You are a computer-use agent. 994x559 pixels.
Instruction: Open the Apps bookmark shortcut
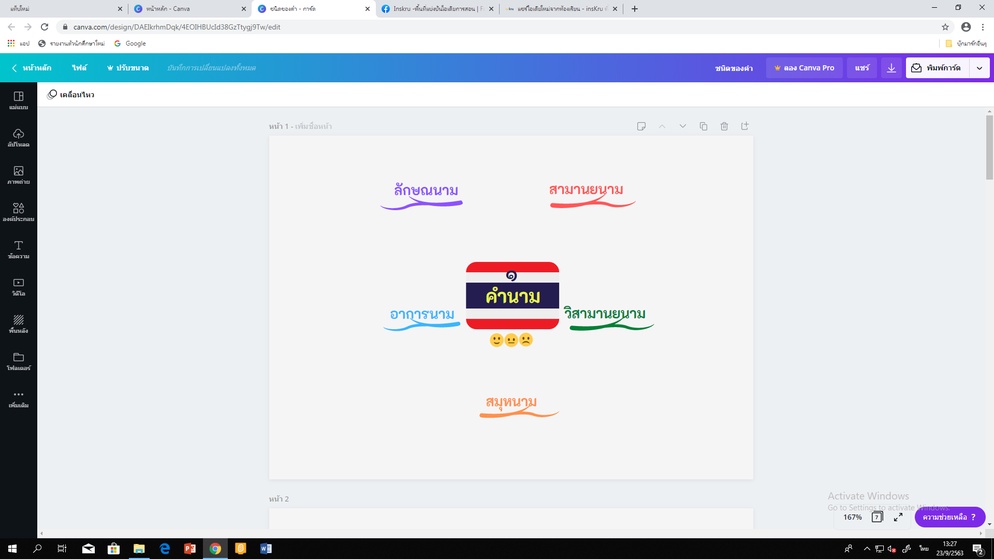point(18,44)
